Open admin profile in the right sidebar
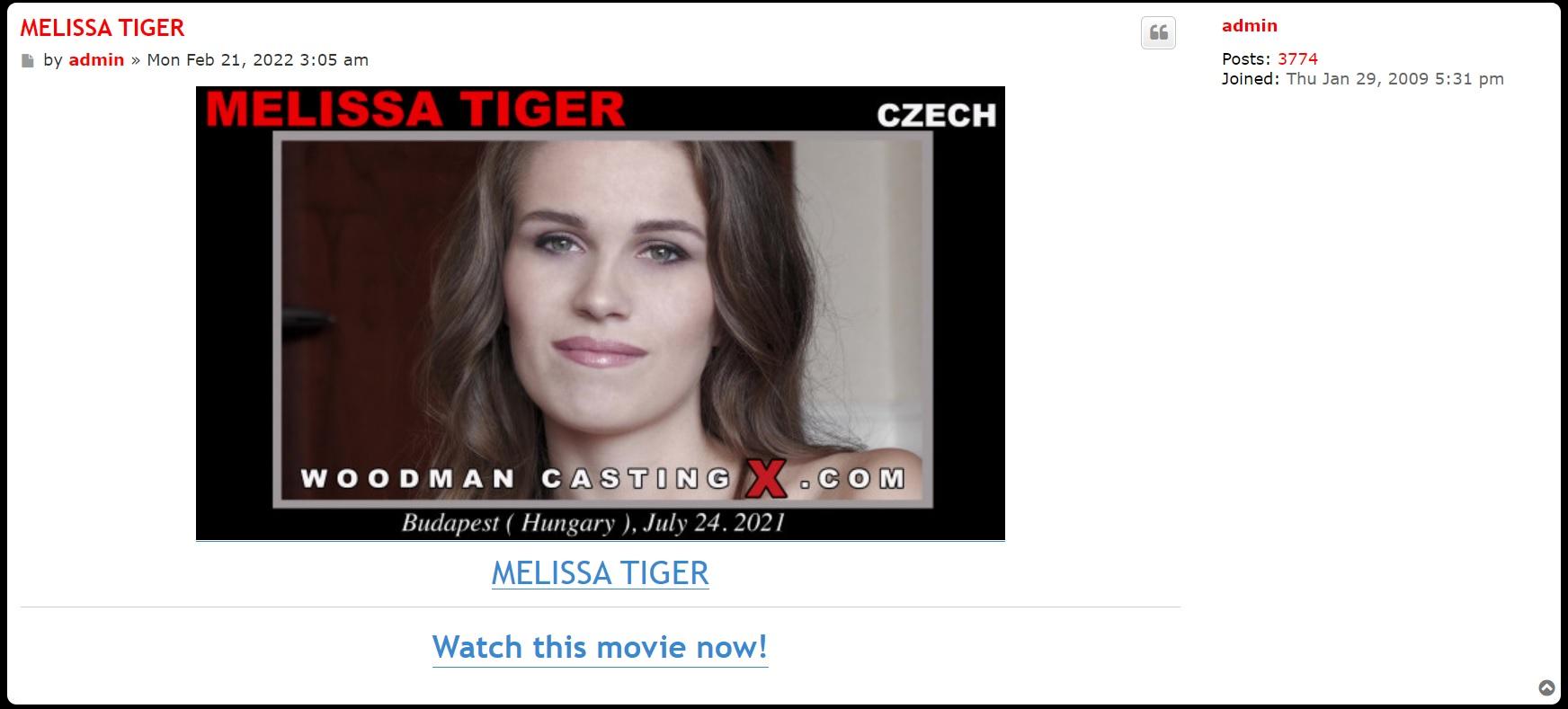Screen dimensions: 1568x709 coord(1249,26)
